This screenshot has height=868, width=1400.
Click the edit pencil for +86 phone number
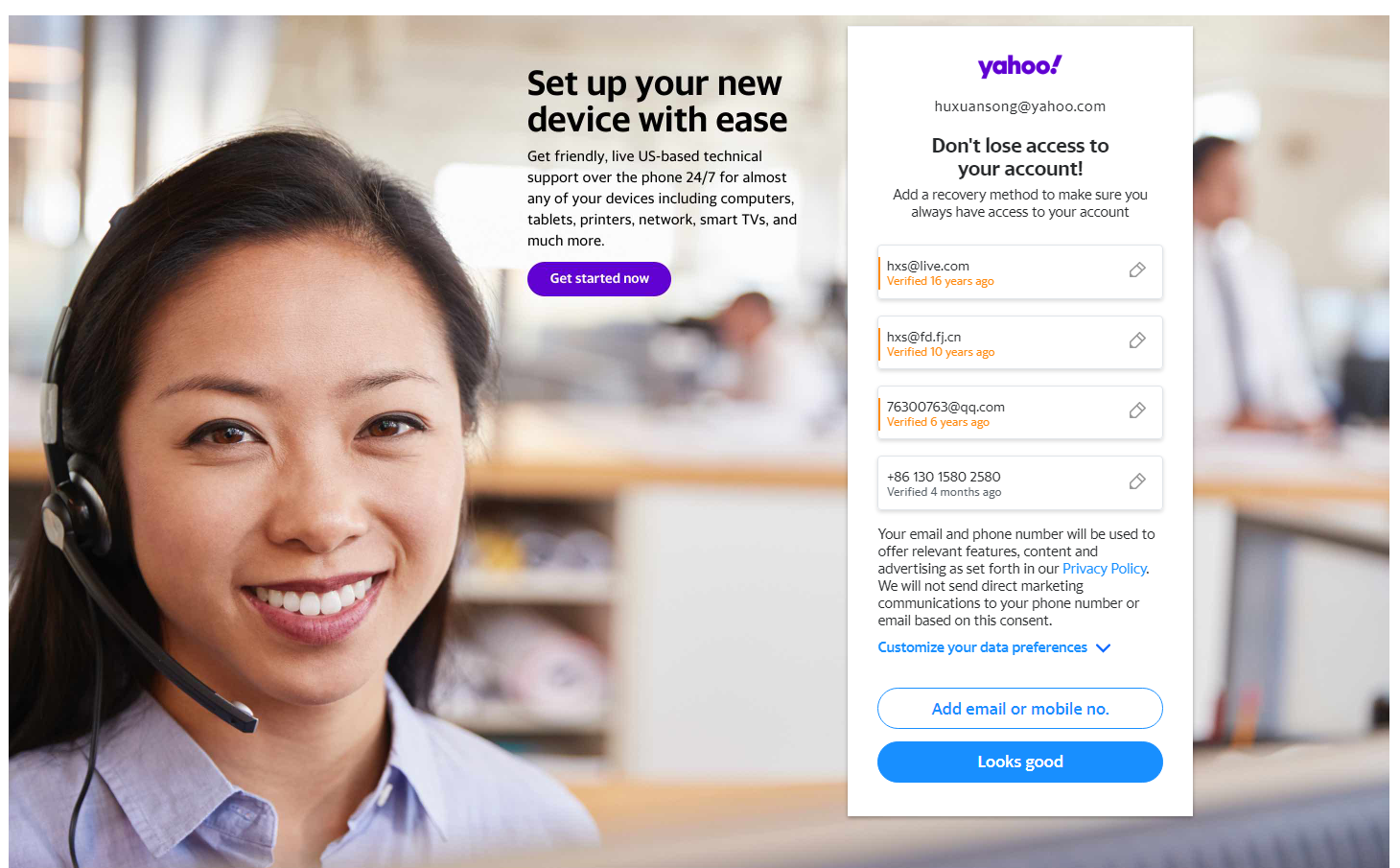pyautogui.click(x=1137, y=481)
